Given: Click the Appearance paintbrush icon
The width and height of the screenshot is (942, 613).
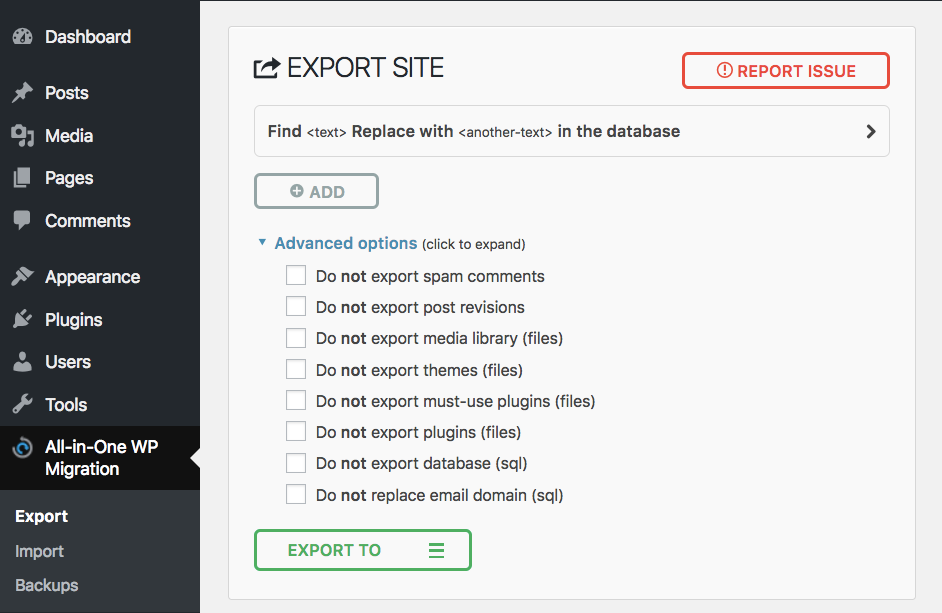Looking at the screenshot, I should [x=23, y=276].
